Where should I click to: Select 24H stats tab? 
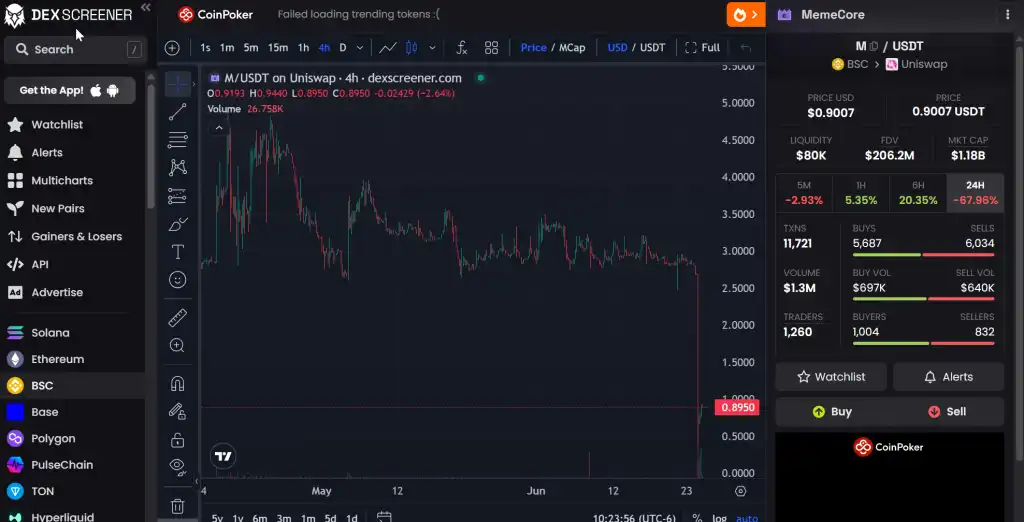click(975, 193)
